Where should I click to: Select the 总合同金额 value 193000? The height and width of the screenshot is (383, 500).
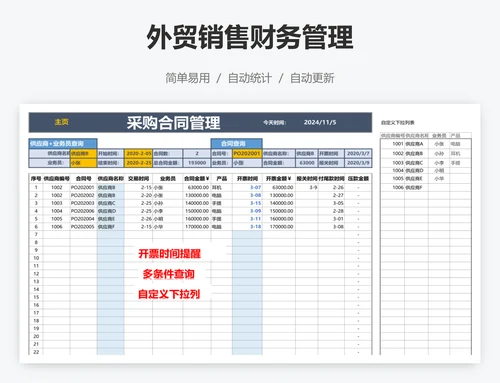(197, 163)
